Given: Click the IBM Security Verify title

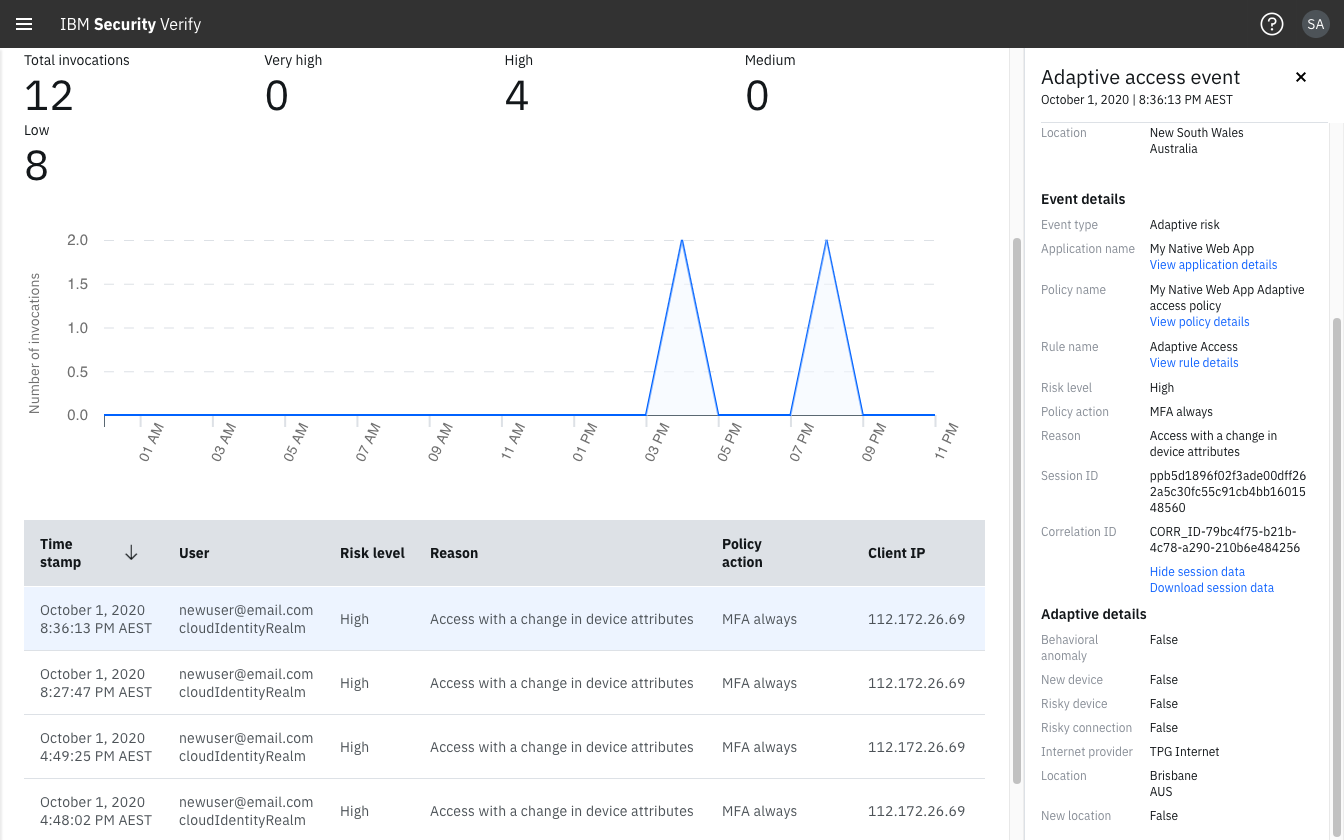Looking at the screenshot, I should point(130,24).
